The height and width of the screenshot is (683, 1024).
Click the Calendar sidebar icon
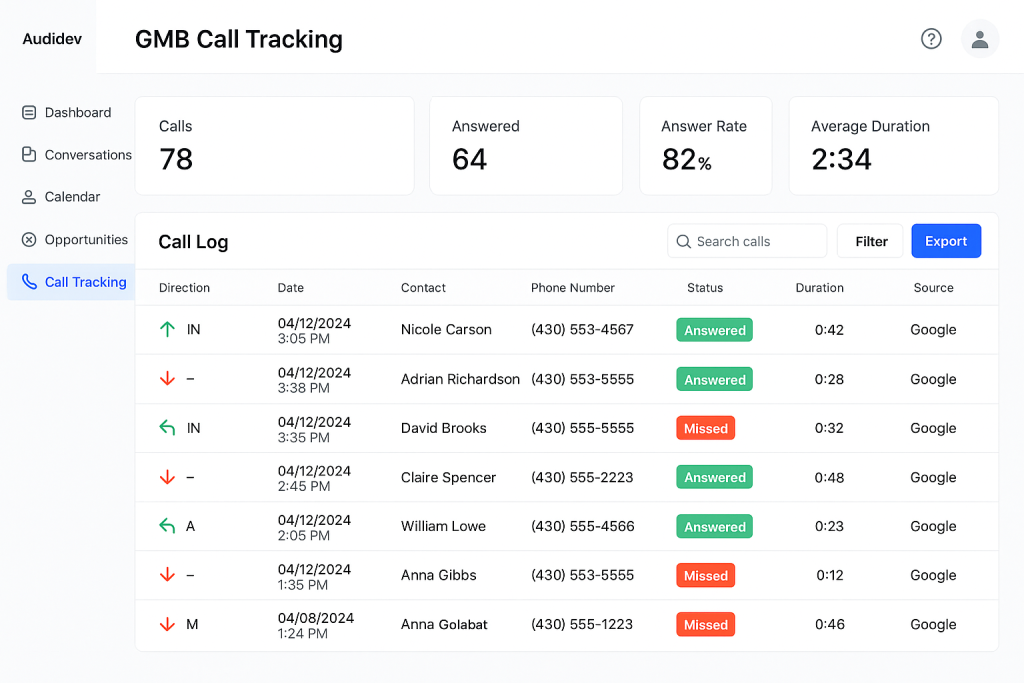pyautogui.click(x=27, y=197)
